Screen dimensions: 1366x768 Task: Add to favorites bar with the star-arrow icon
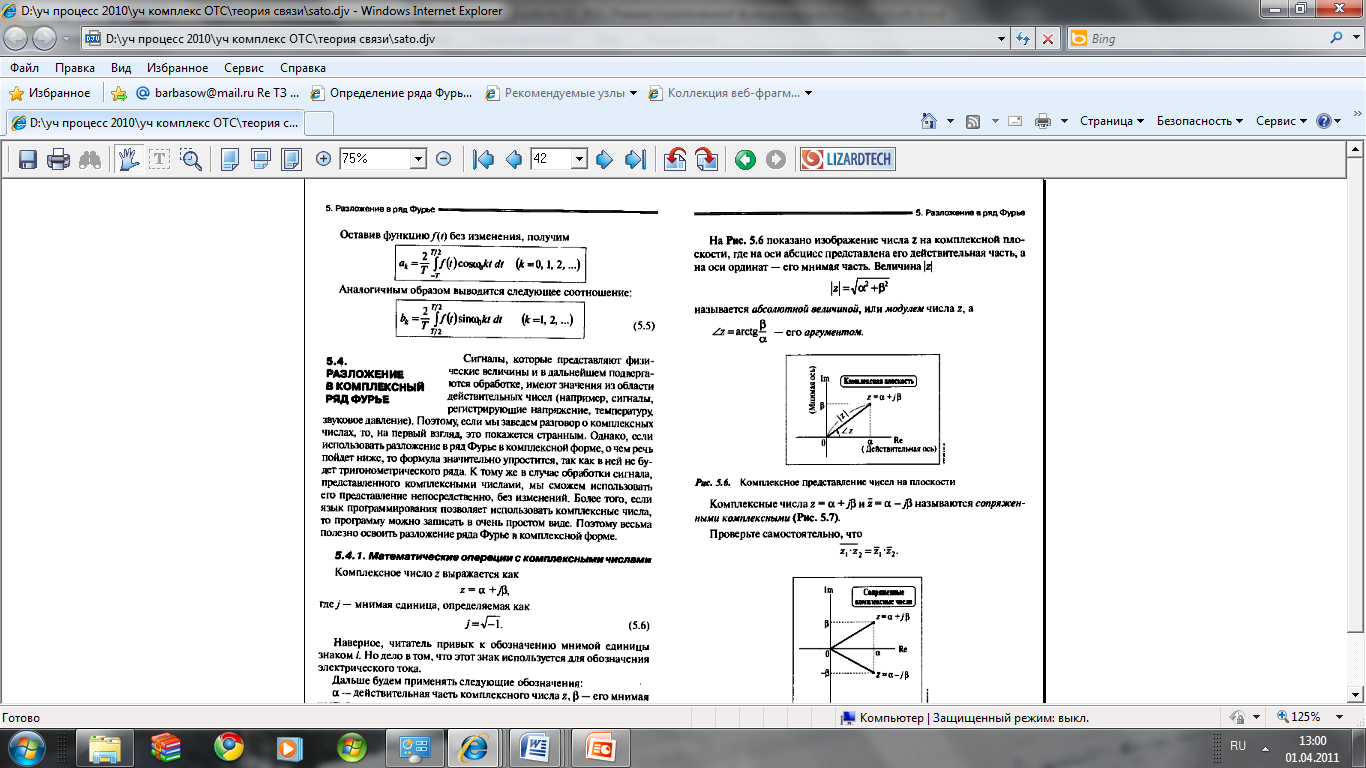118,93
